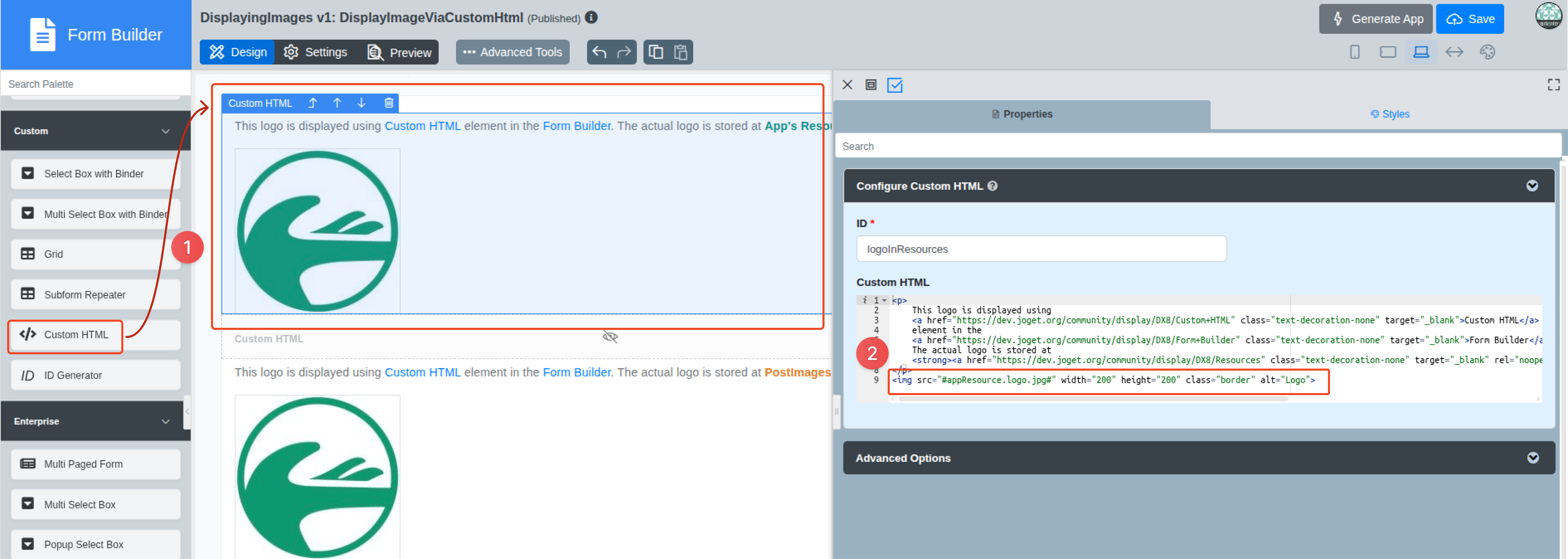Expand properties panel to fullscreen

pyautogui.click(x=1553, y=85)
